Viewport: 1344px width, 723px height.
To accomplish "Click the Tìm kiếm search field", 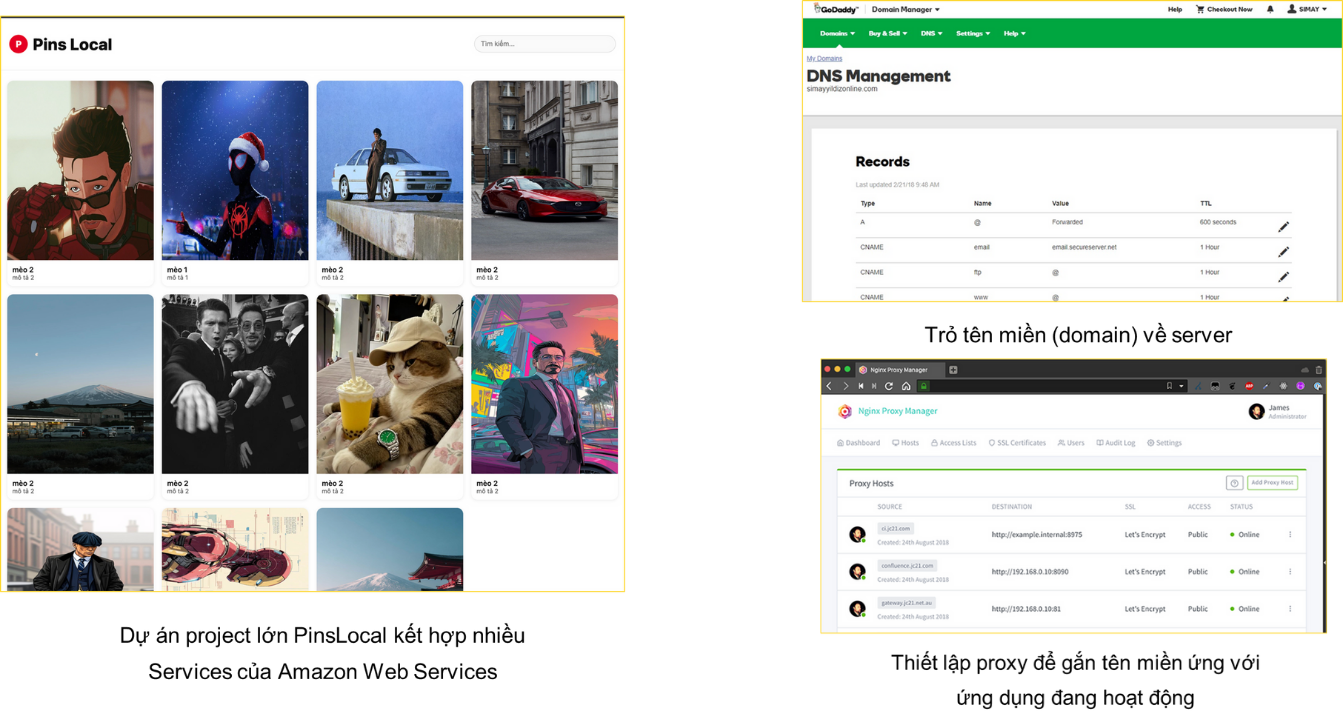I will (x=544, y=44).
